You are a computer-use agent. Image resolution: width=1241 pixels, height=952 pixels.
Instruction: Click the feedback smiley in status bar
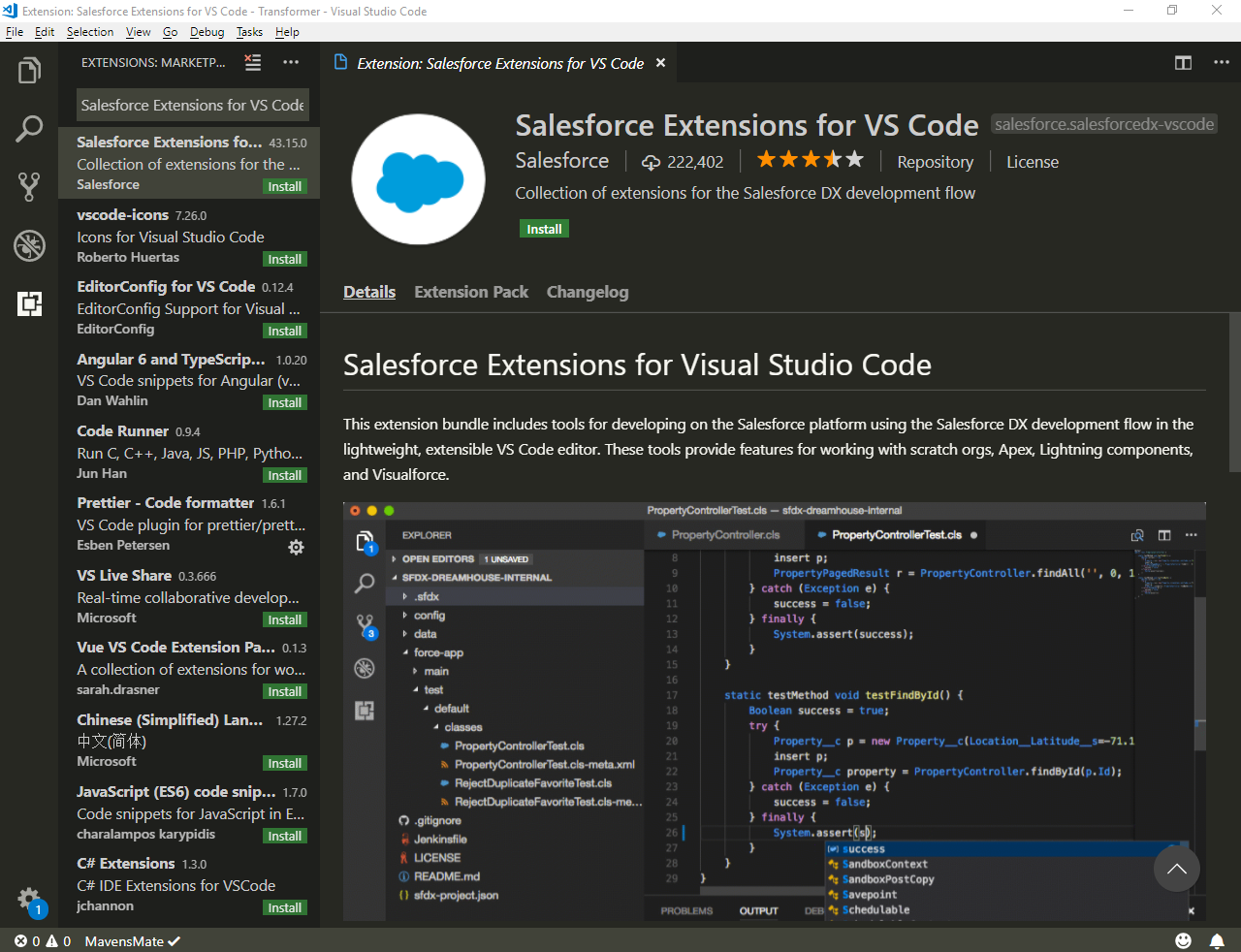point(1183,940)
